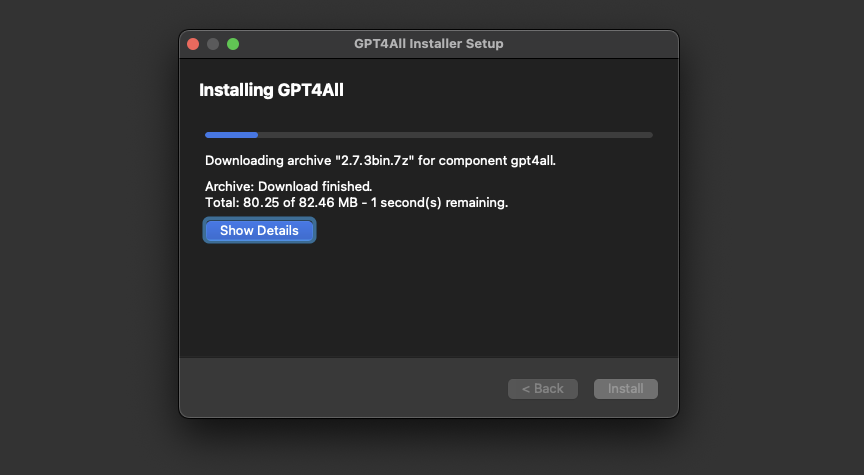864x475 pixels.
Task: Click the "1 second(s) remaining" text
Action: click(x=439, y=202)
